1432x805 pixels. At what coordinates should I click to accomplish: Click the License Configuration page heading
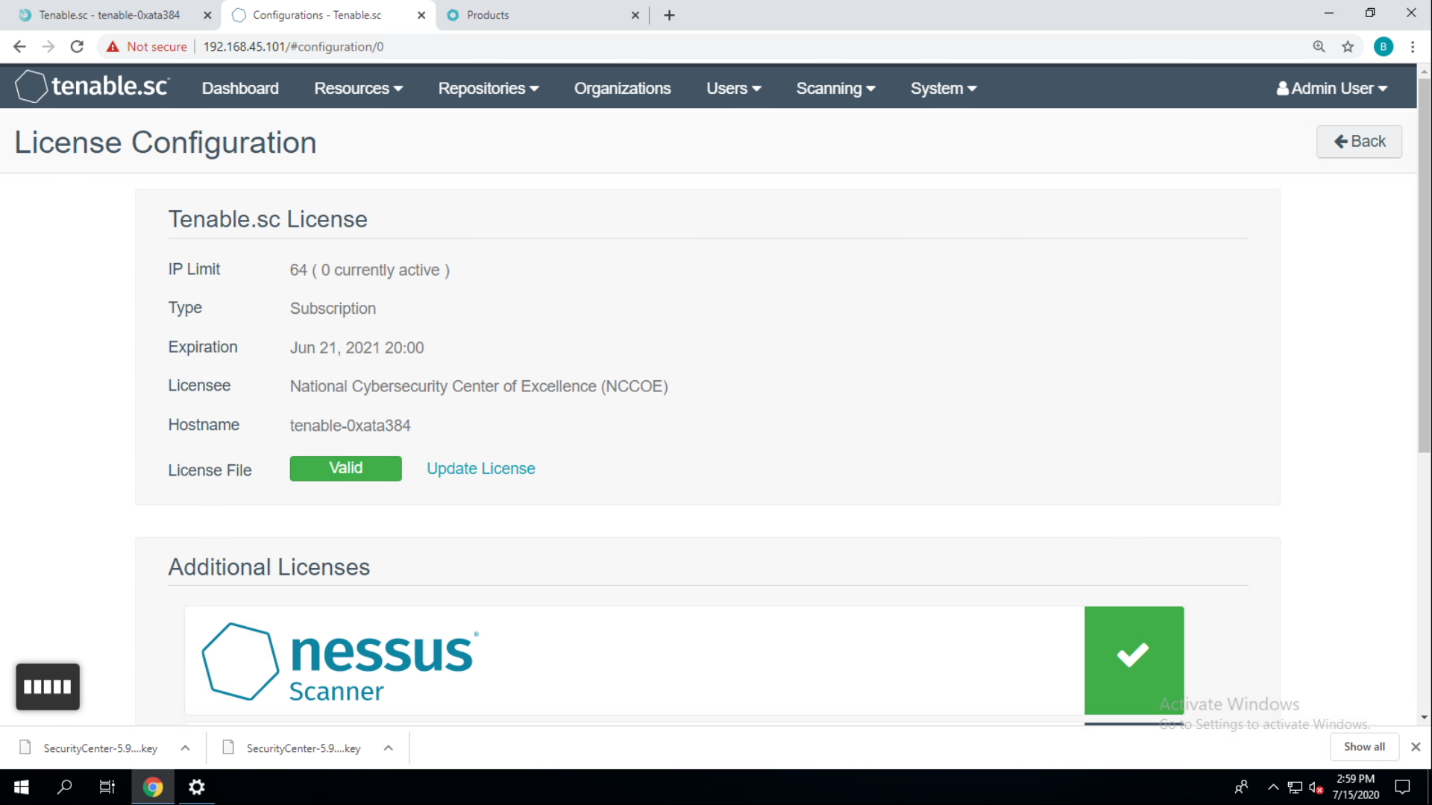tap(165, 142)
